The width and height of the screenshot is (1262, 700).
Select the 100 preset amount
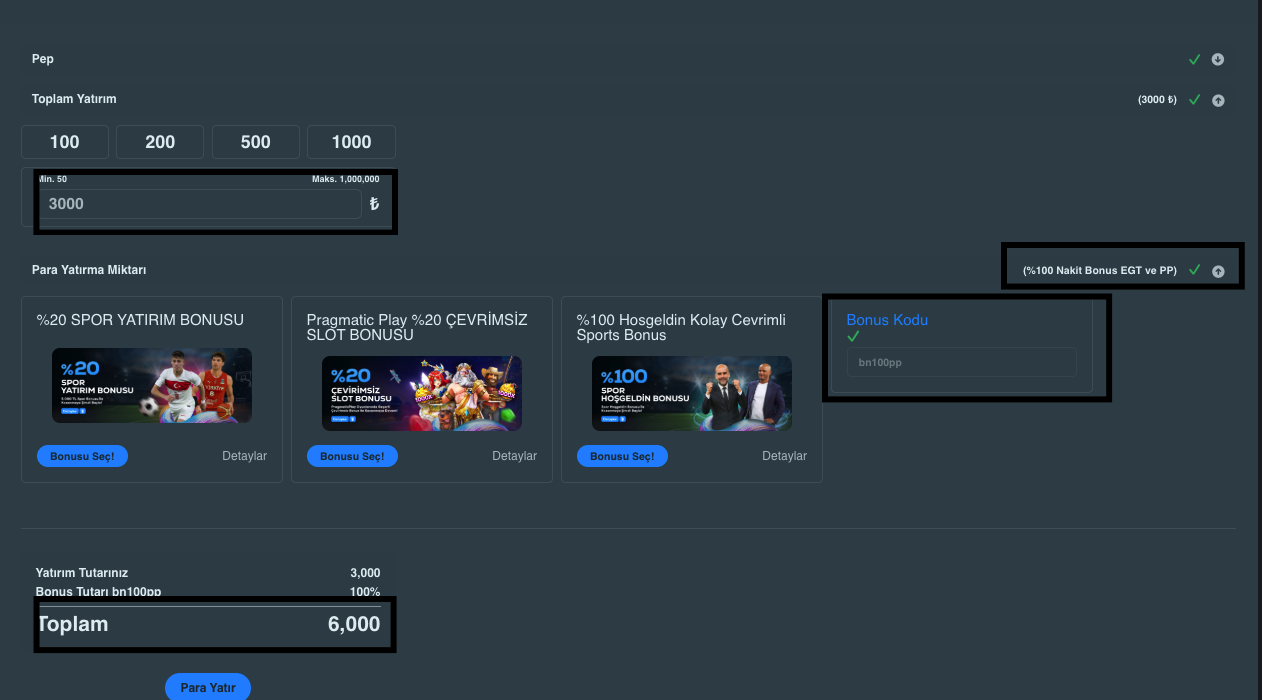tap(64, 142)
